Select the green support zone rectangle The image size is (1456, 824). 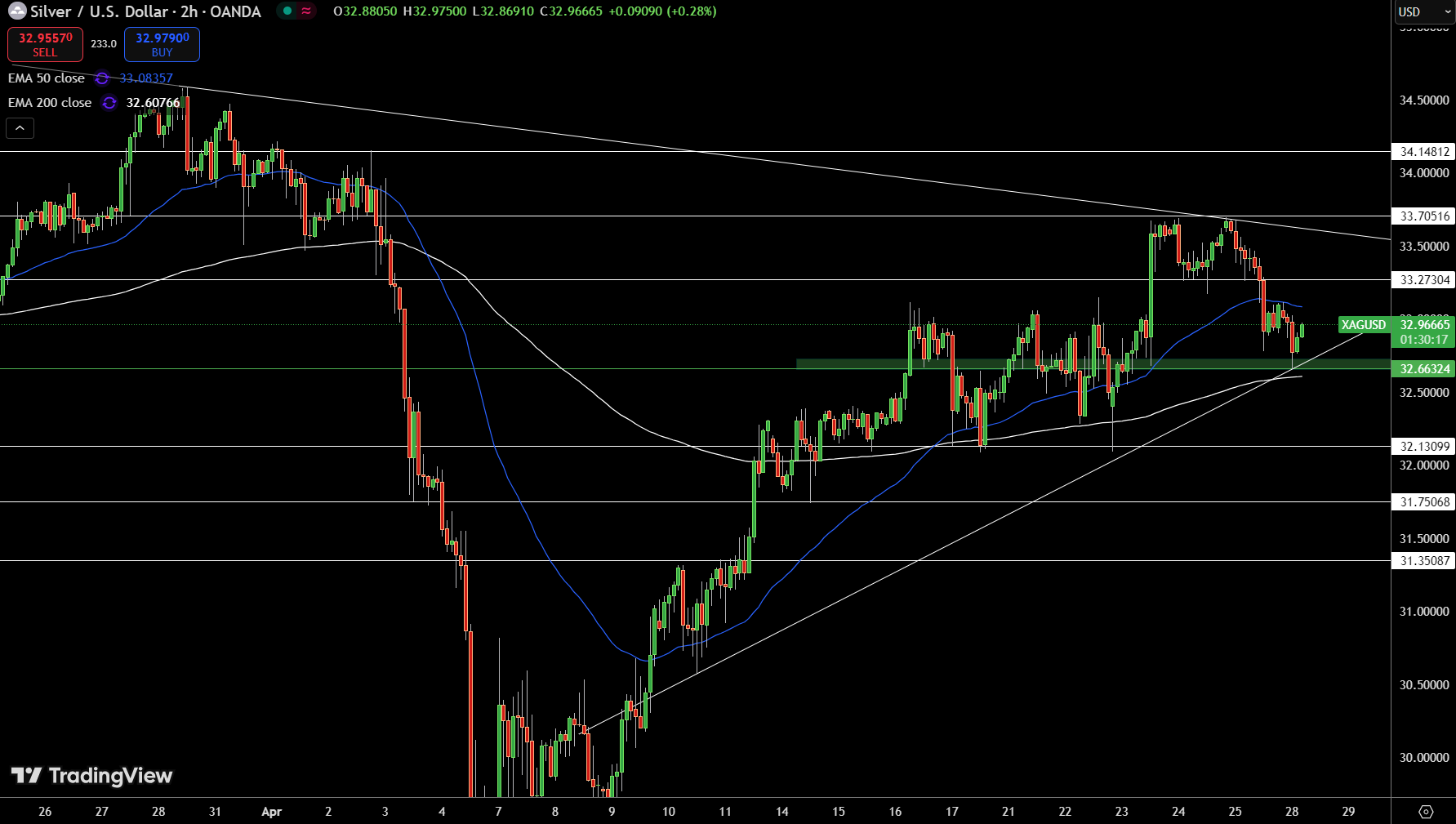pyautogui.click(x=1062, y=364)
